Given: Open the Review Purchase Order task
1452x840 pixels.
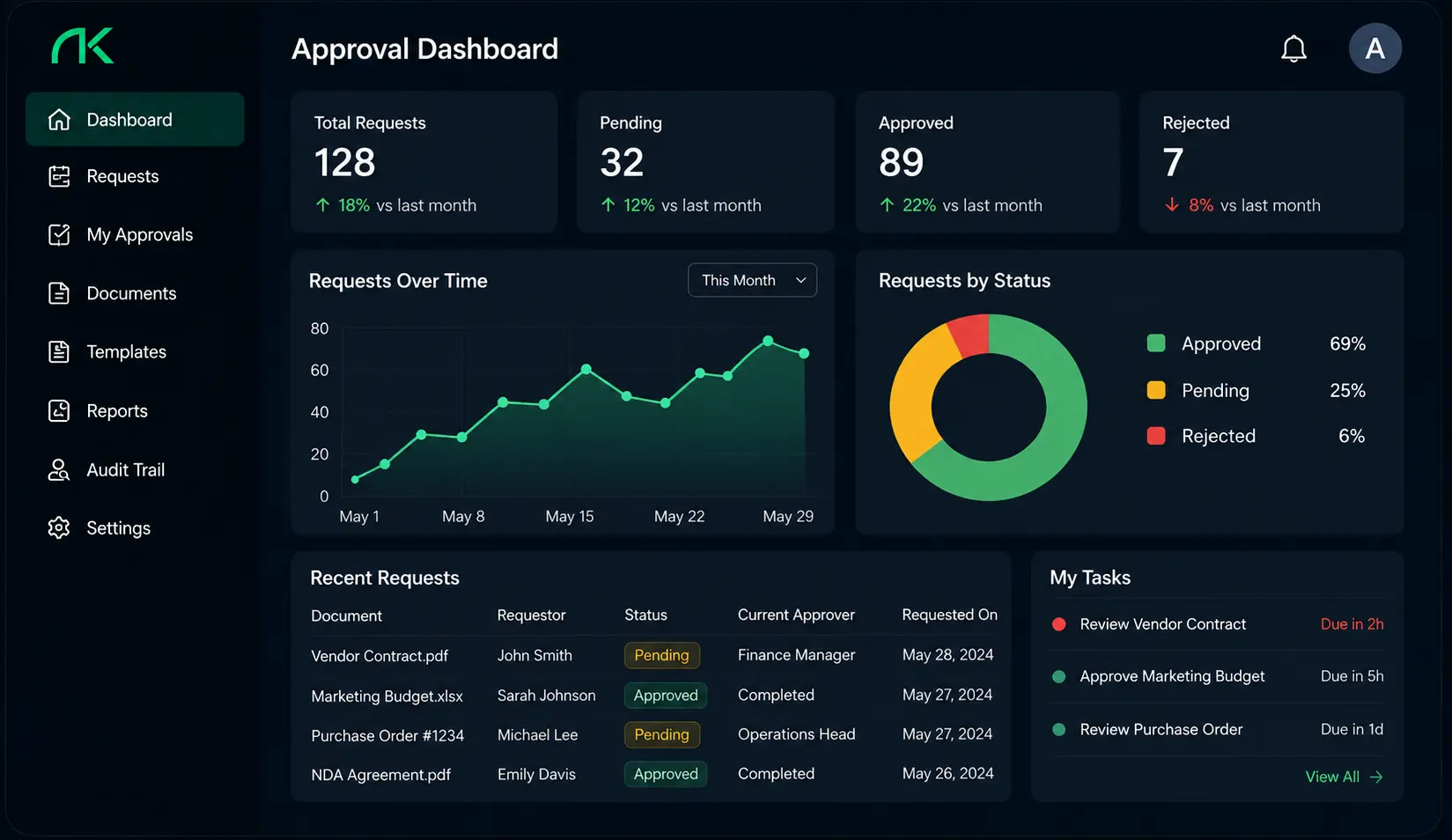Looking at the screenshot, I should click(1218, 729).
